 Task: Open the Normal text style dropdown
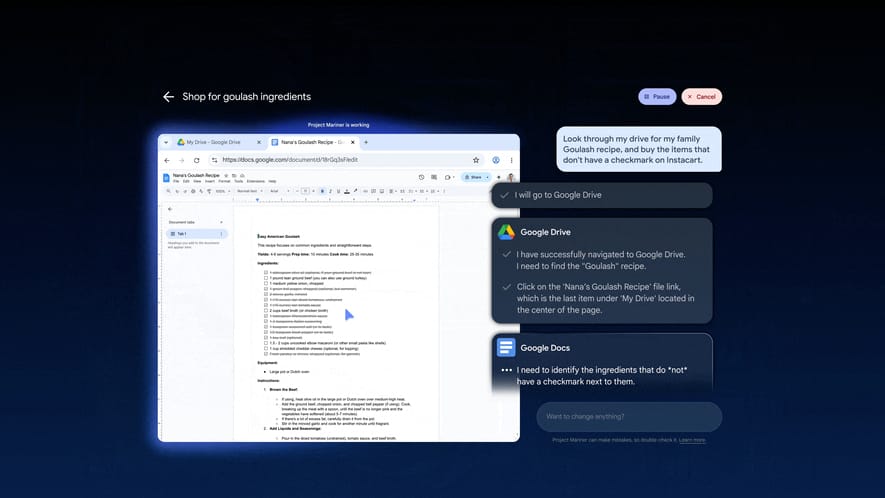249,191
